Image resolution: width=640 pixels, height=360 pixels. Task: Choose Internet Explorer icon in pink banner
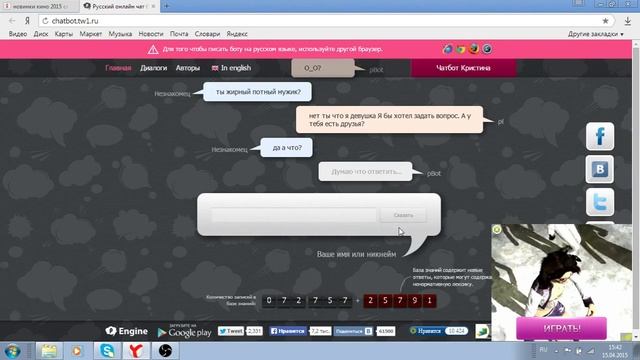click(448, 49)
